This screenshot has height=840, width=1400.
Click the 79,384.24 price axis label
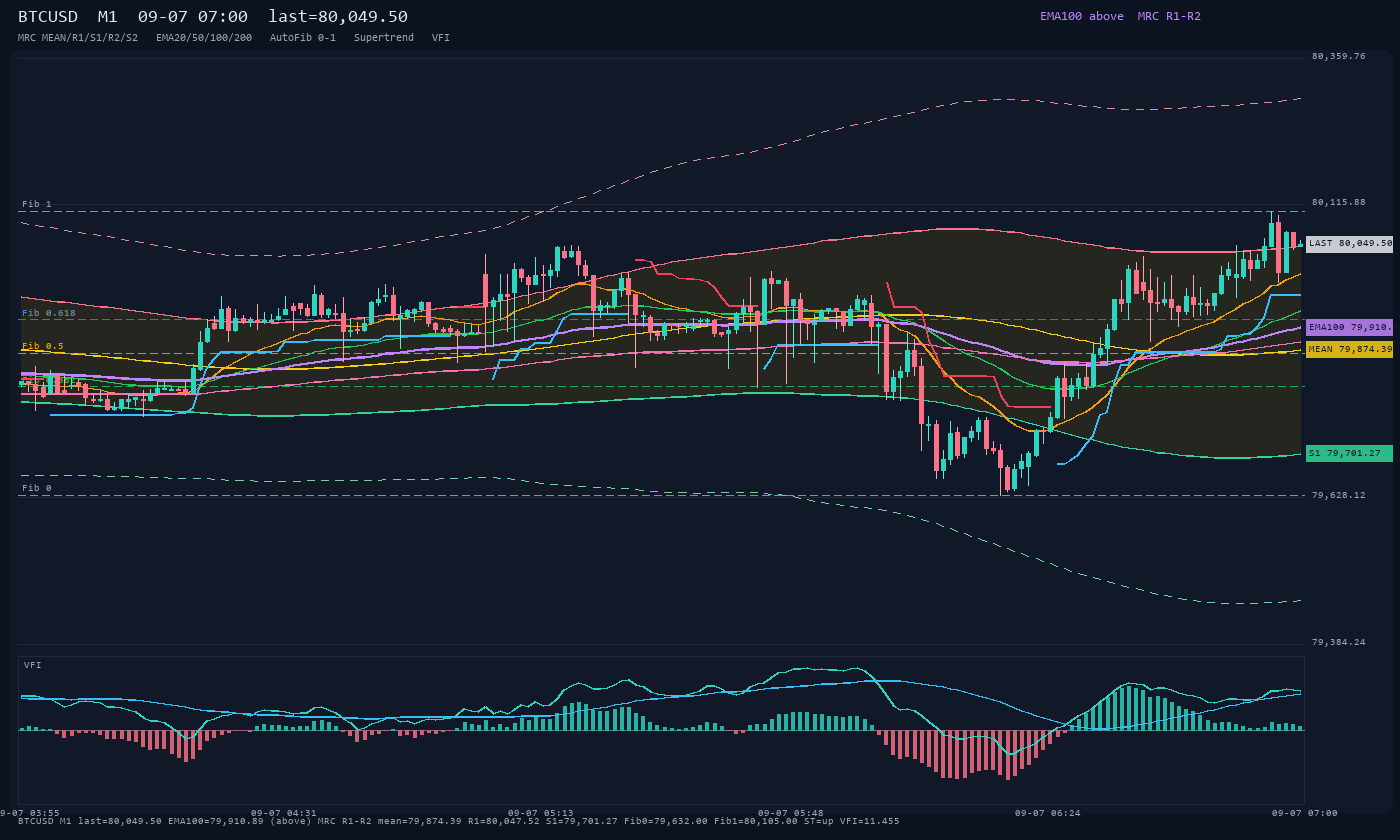click(1338, 642)
